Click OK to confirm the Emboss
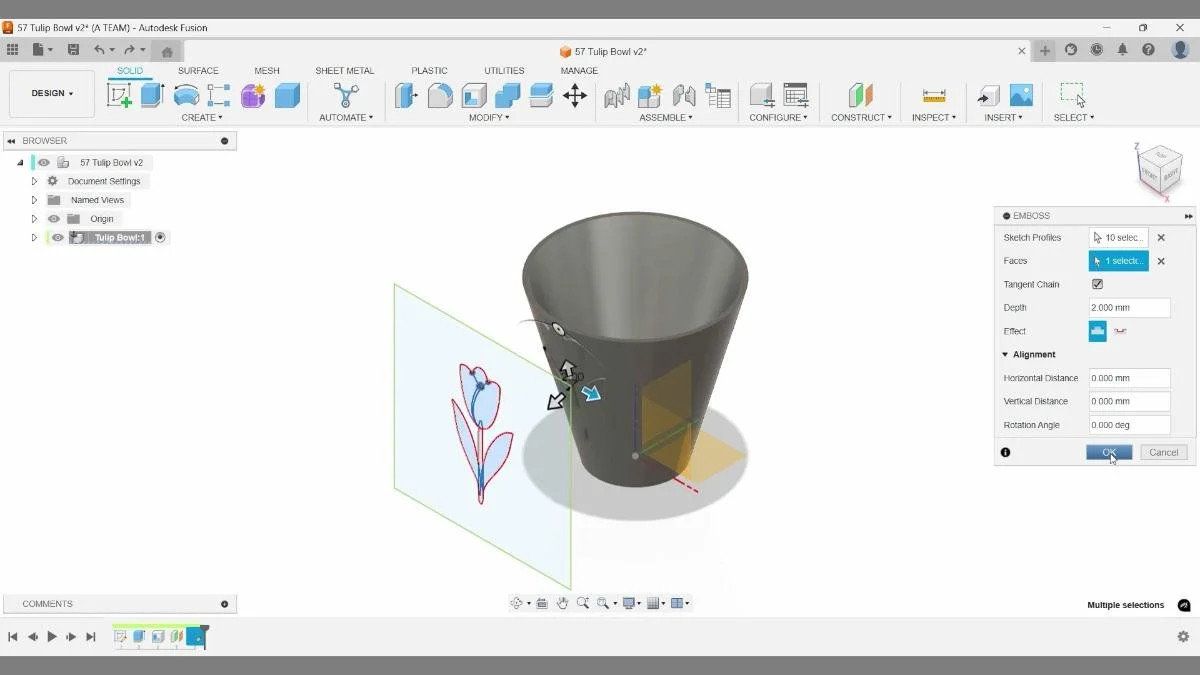The image size is (1200, 675). [1109, 452]
